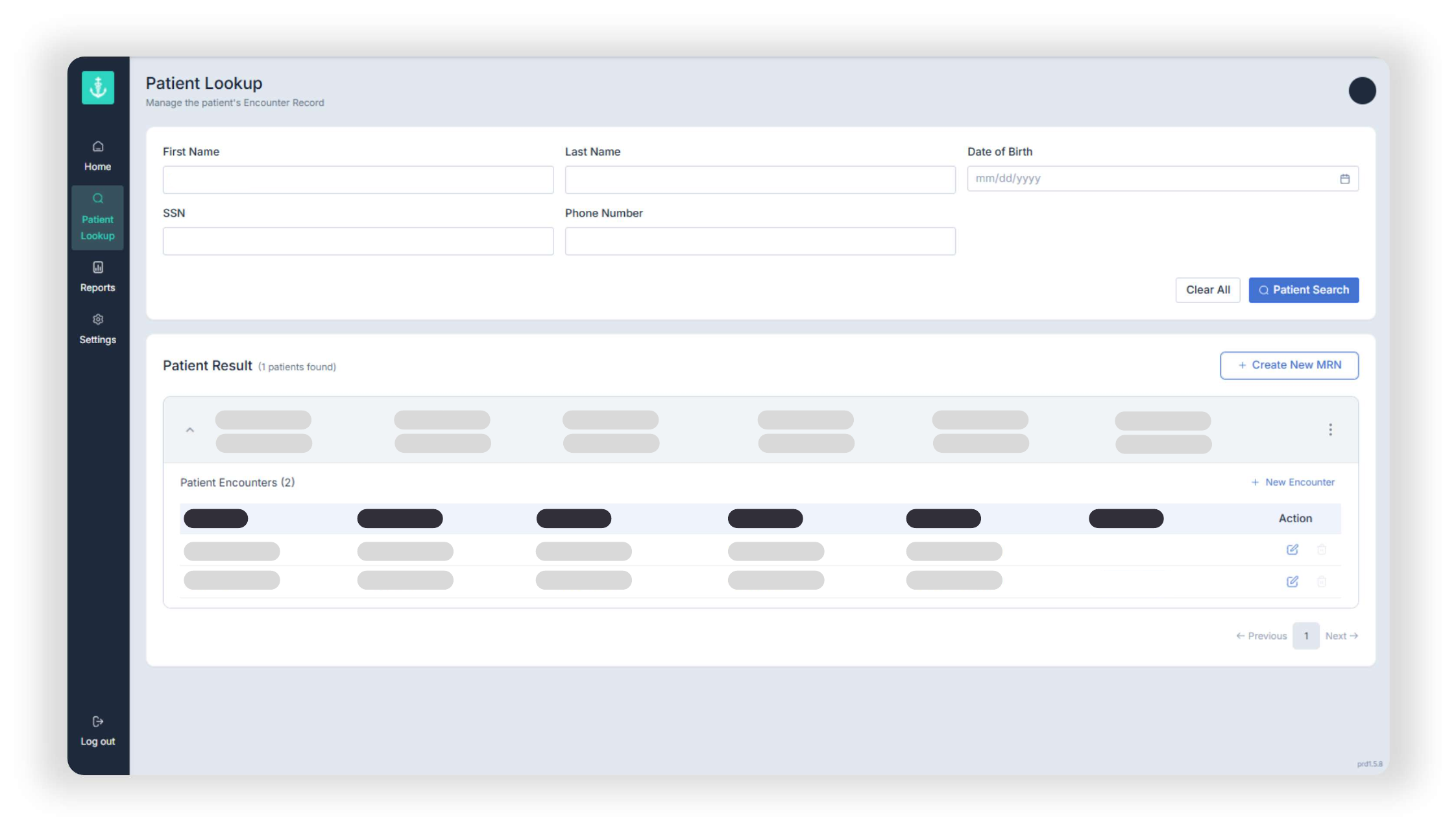This screenshot has height=831, width=1456.
Task: Go to Previous results page
Action: pos(1261,636)
